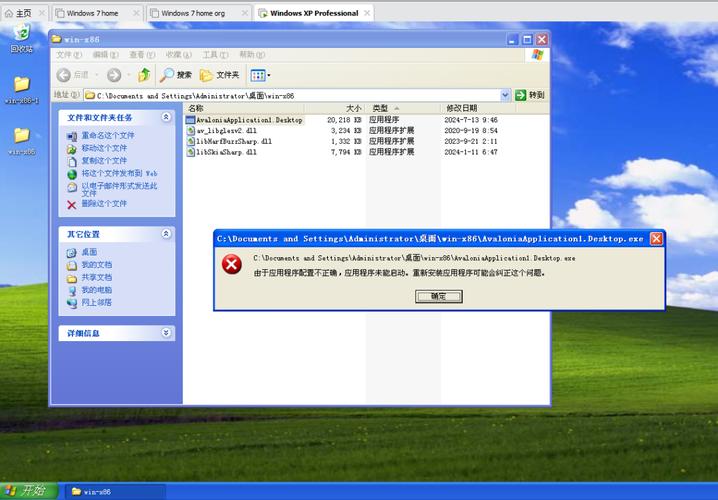Click the 2024-7-13 9:46 date cell

pos(471,120)
